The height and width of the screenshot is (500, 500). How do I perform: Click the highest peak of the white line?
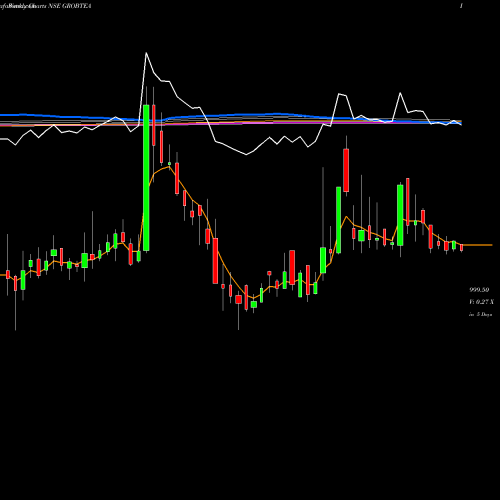146,53
